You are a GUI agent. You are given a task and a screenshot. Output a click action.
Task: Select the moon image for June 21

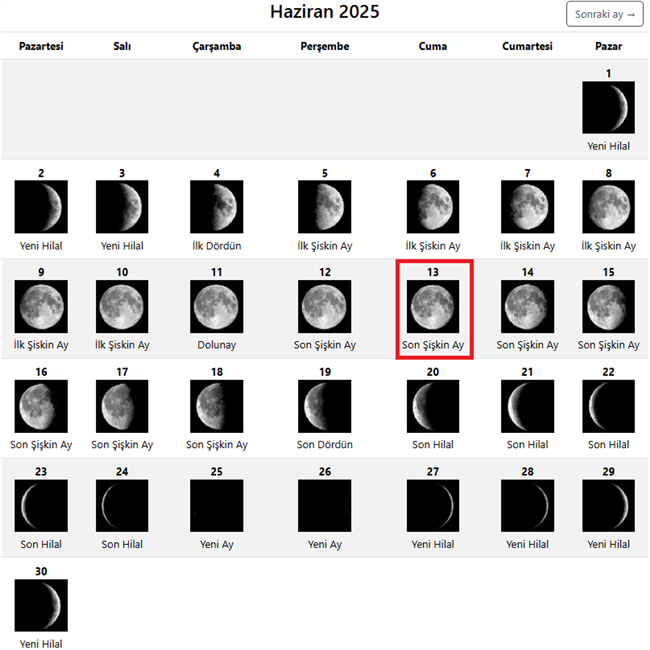(527, 406)
